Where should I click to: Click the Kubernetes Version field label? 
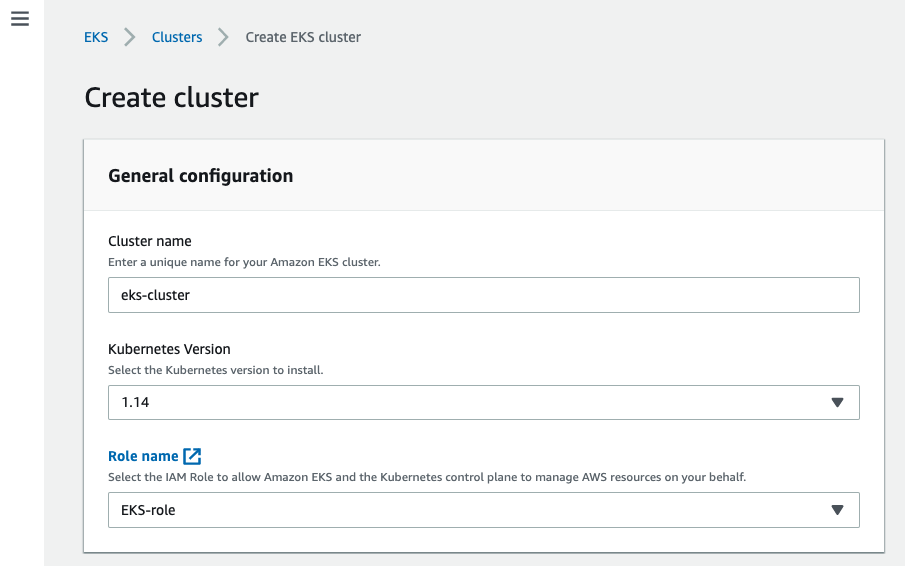(x=169, y=349)
